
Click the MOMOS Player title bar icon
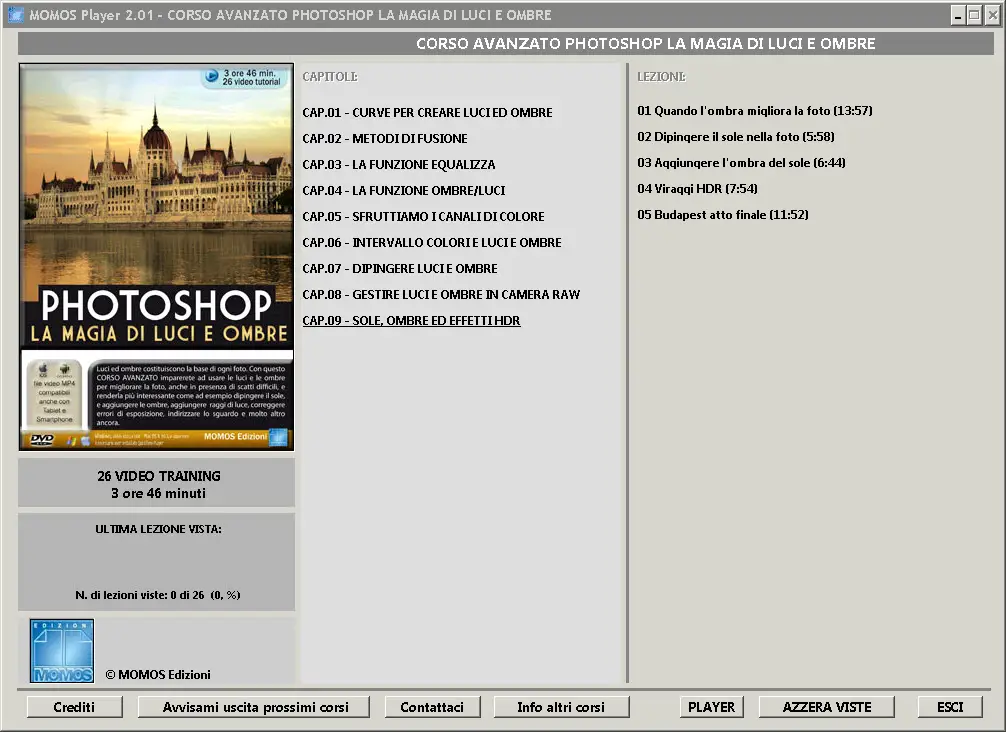[15, 14]
